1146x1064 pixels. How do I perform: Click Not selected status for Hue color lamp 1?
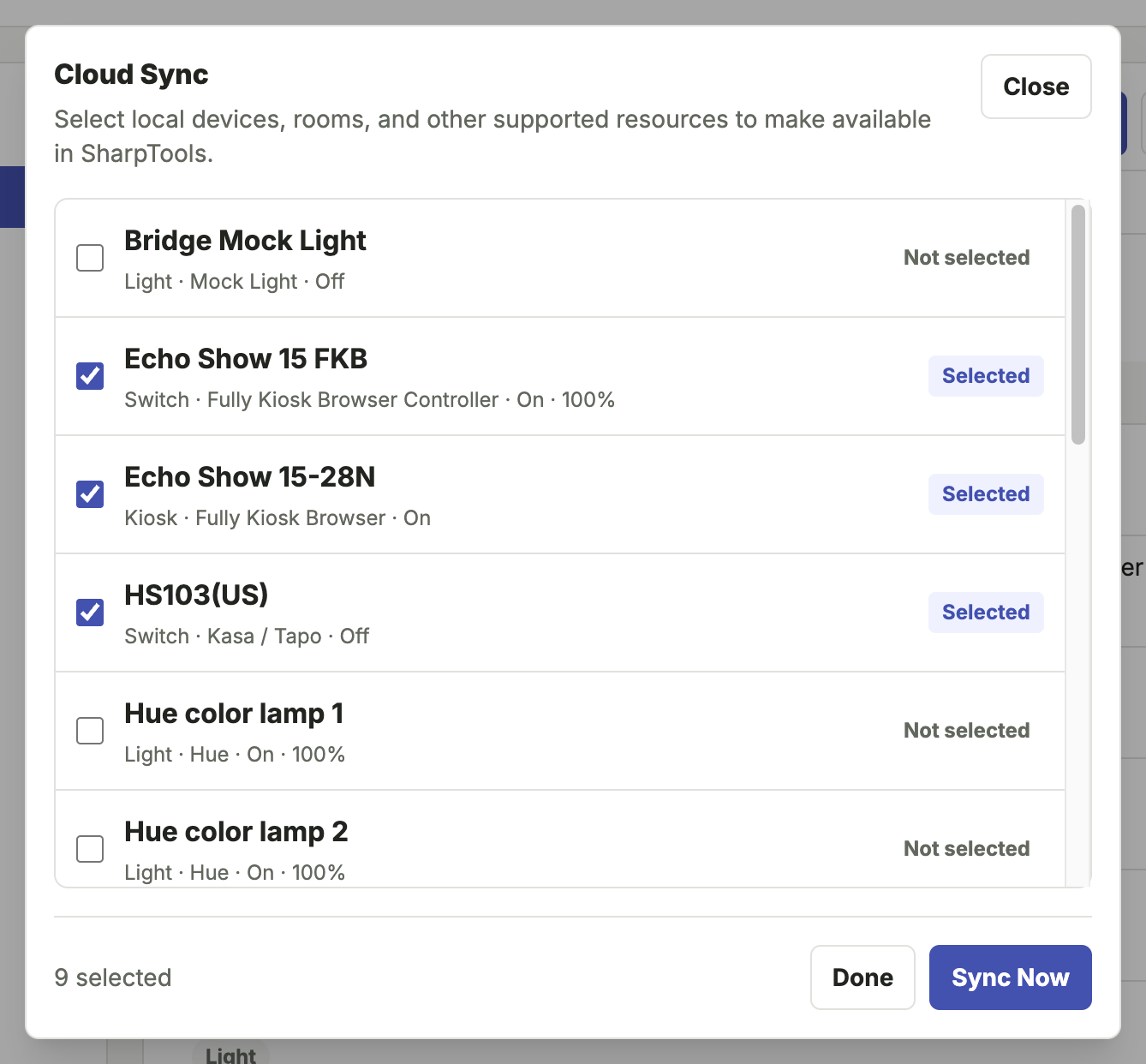(967, 731)
